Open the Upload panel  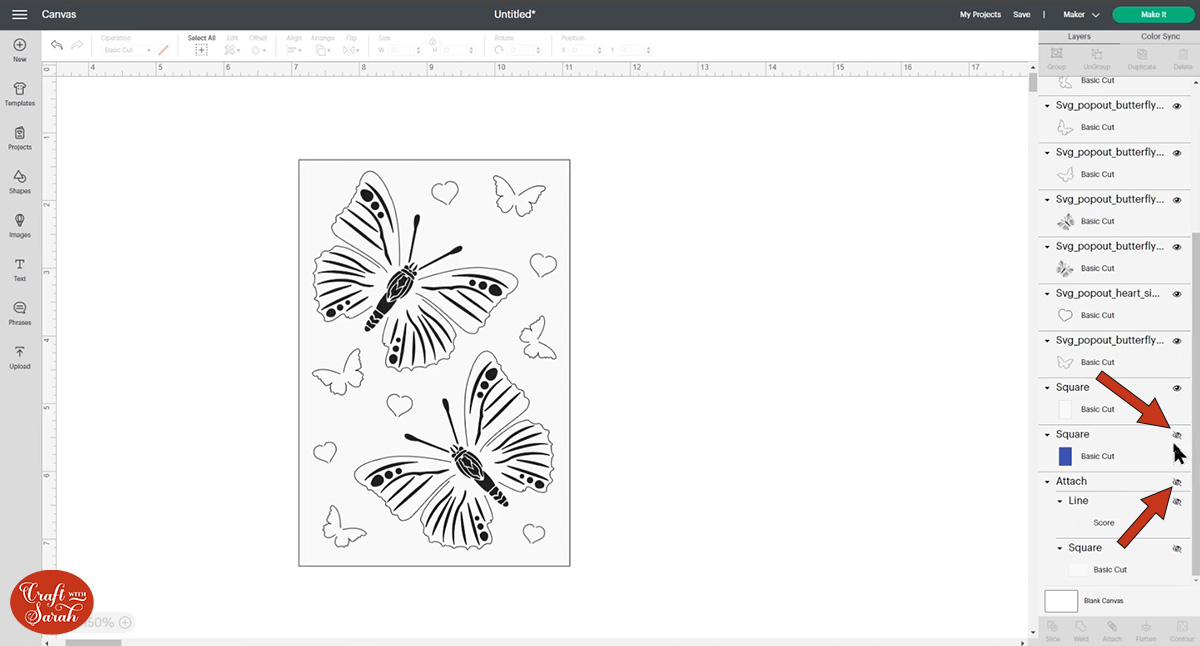[x=19, y=357]
